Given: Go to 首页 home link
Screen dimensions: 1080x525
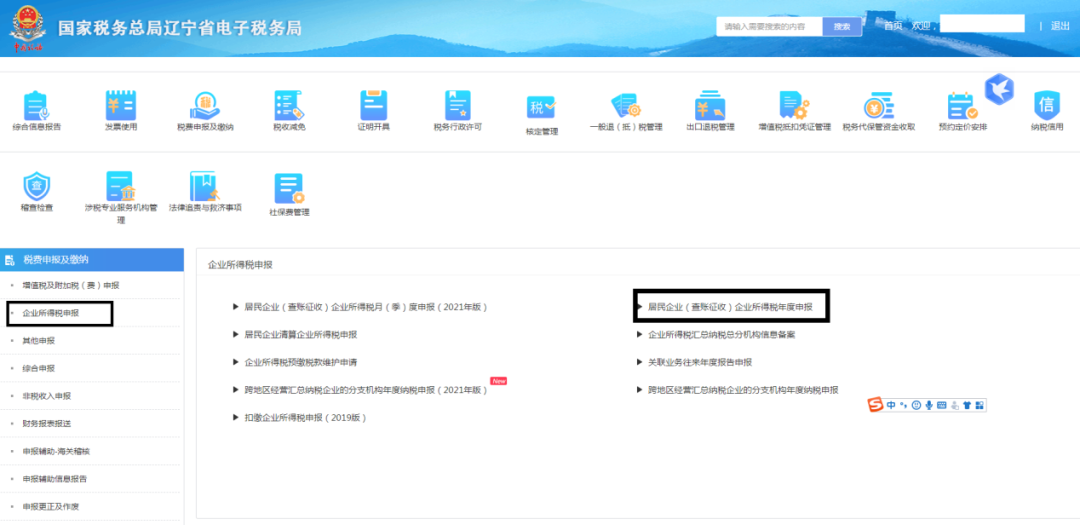Looking at the screenshot, I should pyautogui.click(x=893, y=26).
